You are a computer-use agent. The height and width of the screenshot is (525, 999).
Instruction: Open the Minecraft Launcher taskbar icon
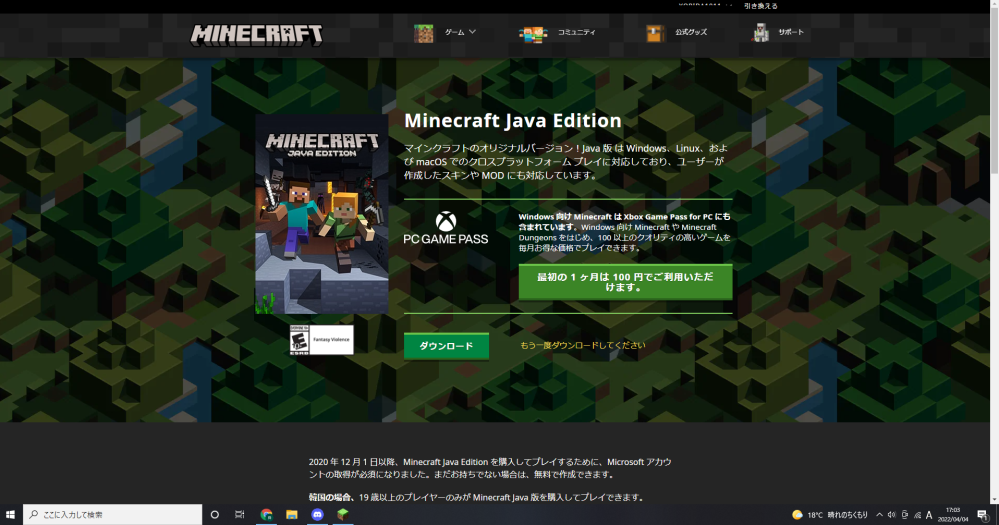343,514
